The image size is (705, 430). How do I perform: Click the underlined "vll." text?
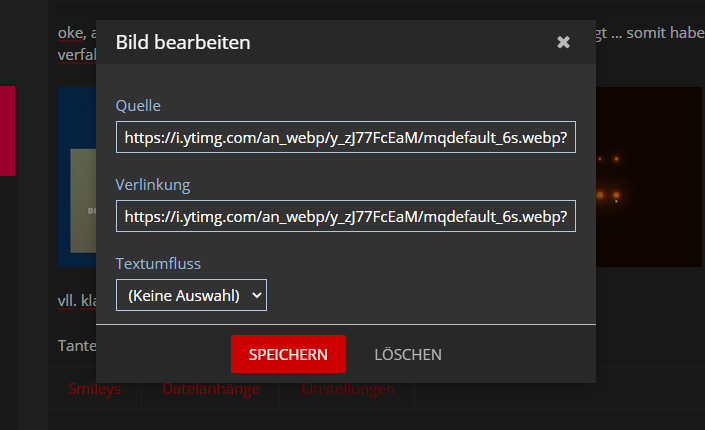(x=68, y=299)
